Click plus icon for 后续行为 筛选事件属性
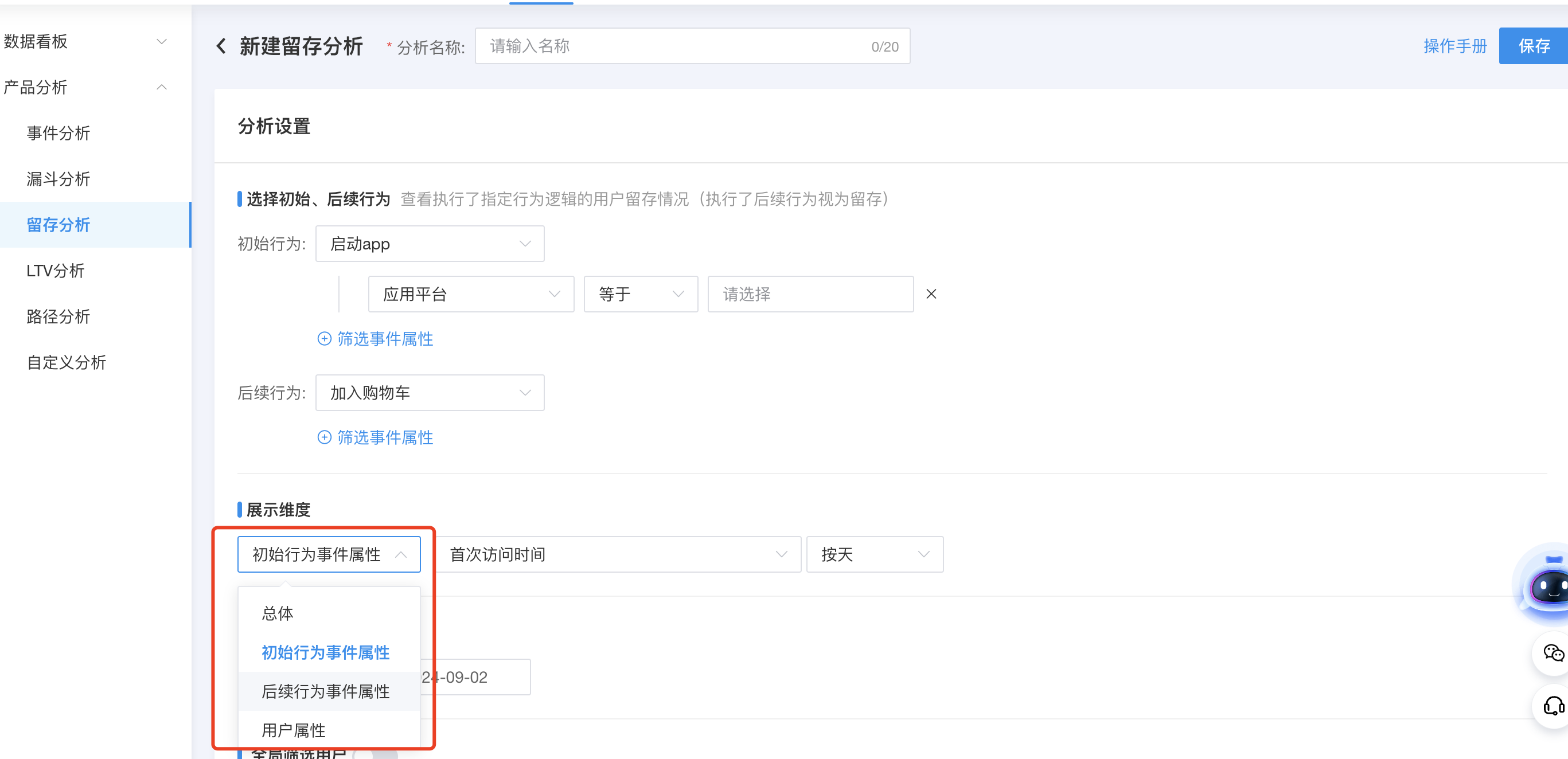This screenshot has height=759, width=1568. pyautogui.click(x=325, y=437)
